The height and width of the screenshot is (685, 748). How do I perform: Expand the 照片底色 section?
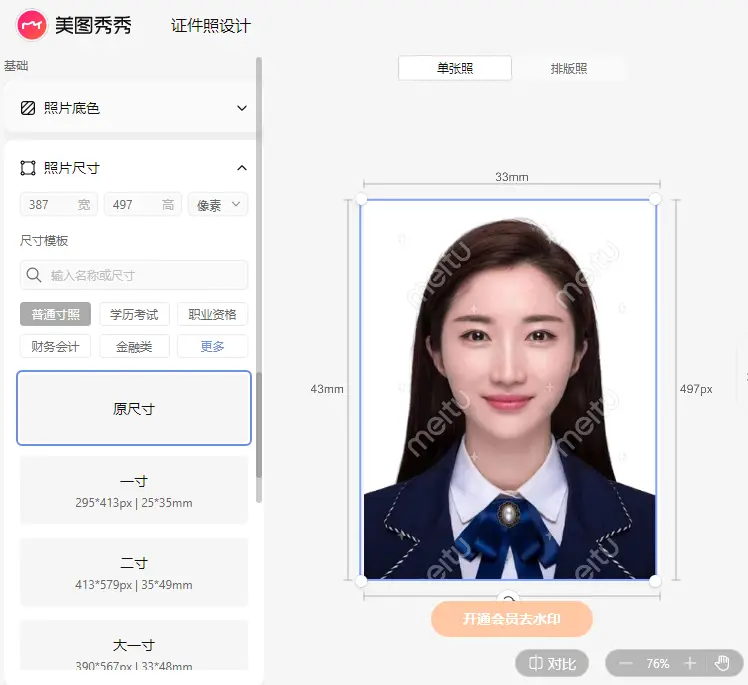click(x=242, y=108)
